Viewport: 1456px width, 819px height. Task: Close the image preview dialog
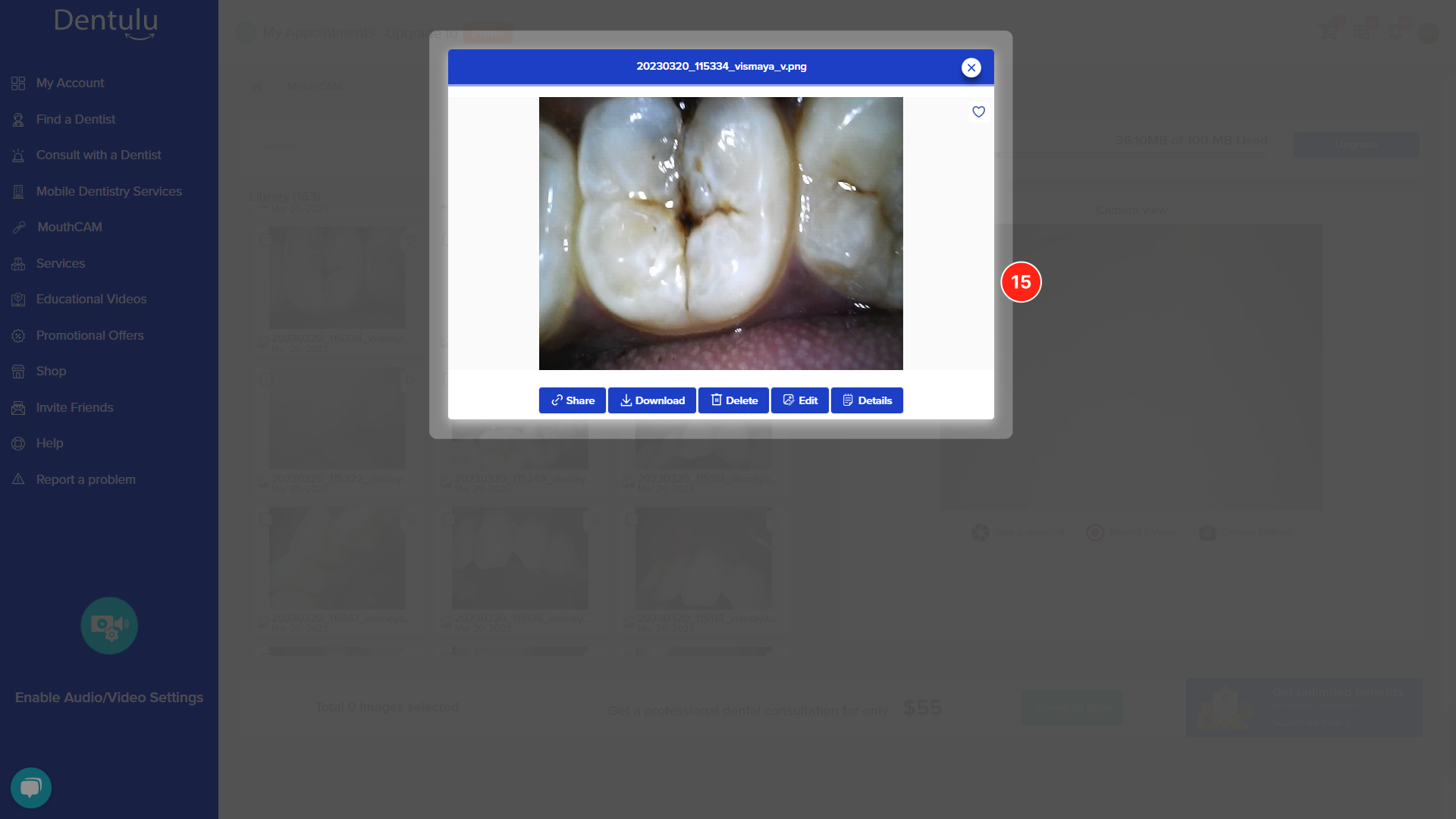pos(971,67)
